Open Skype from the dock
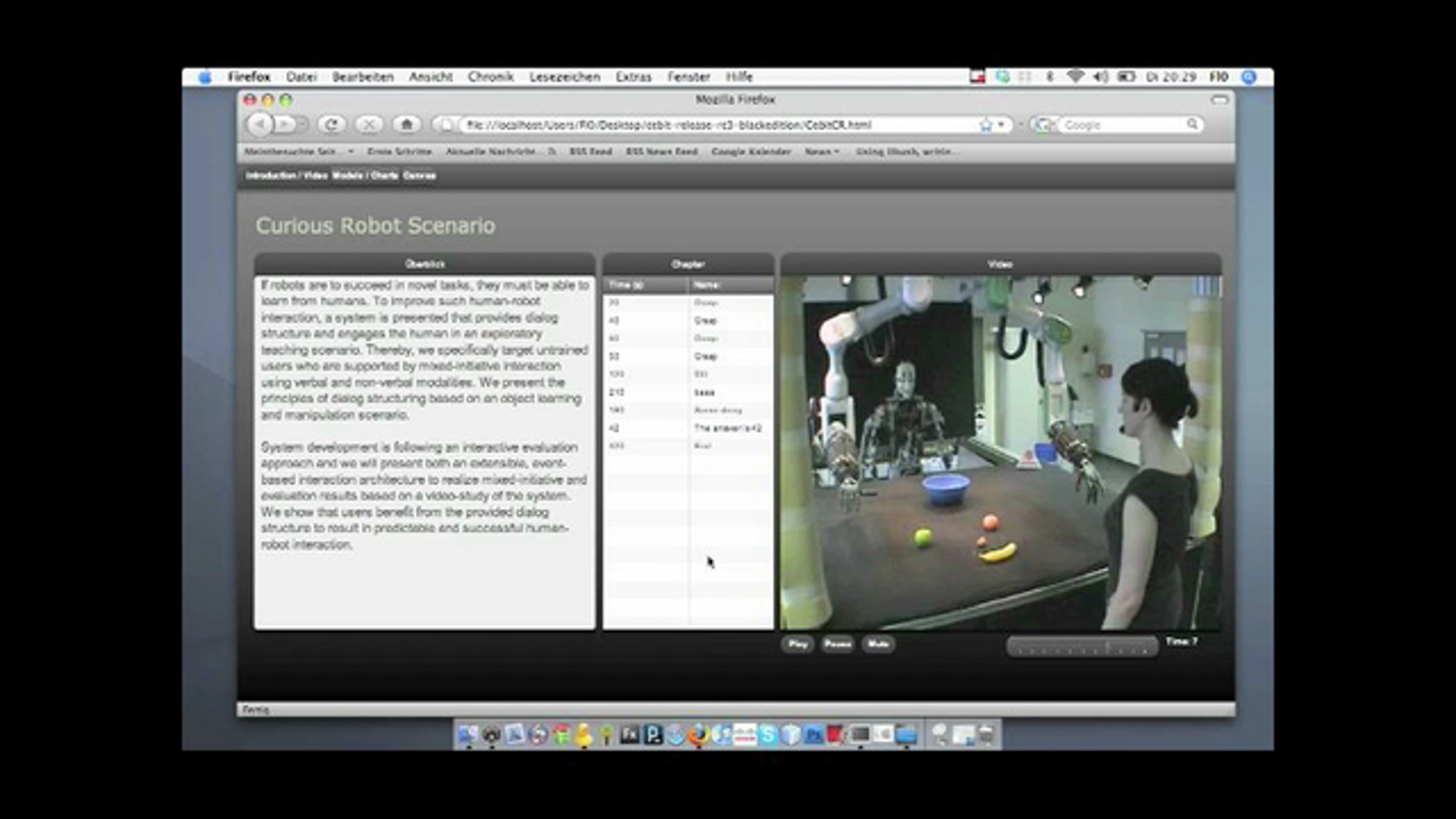1456x819 pixels. (768, 735)
